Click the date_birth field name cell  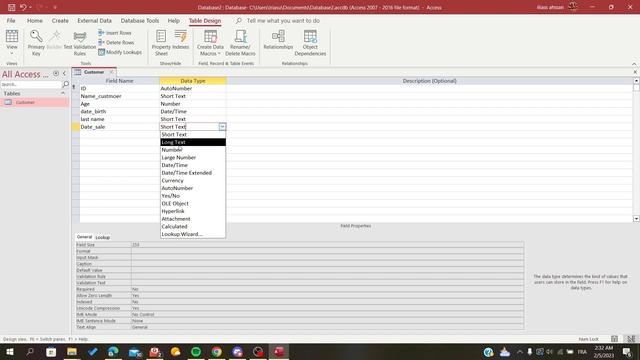coord(119,111)
